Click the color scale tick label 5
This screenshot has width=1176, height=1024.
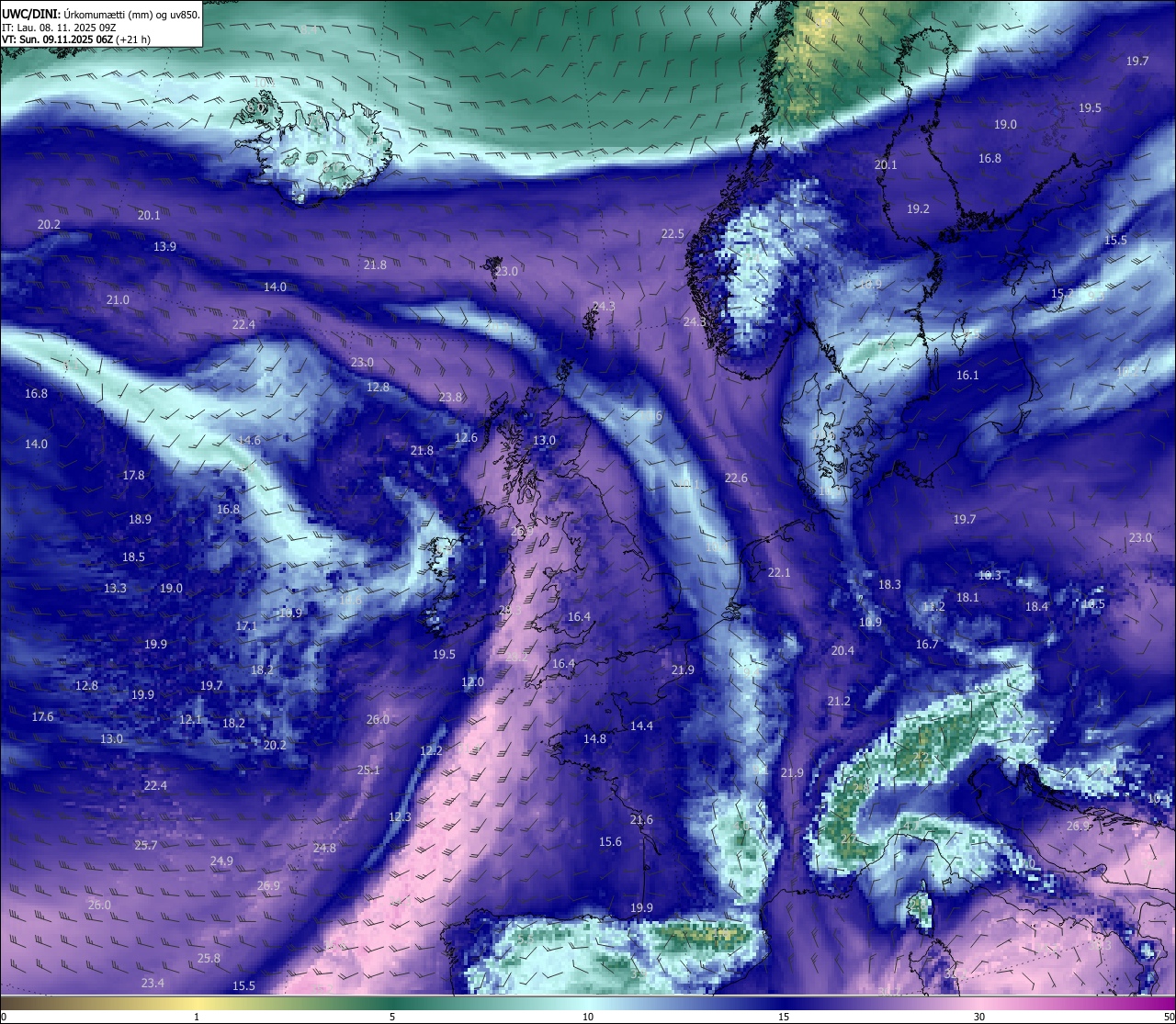coord(392,1017)
